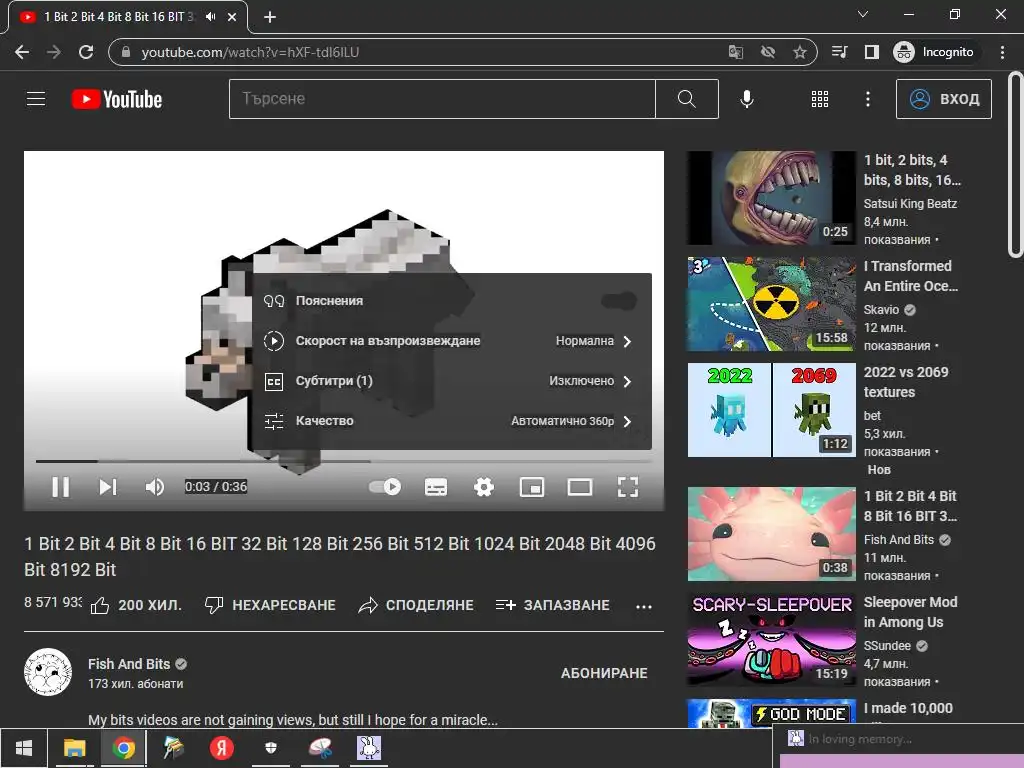Screen dimensions: 1024x768
Task: Open the tab search dropdown arrow
Action: [x=863, y=14]
